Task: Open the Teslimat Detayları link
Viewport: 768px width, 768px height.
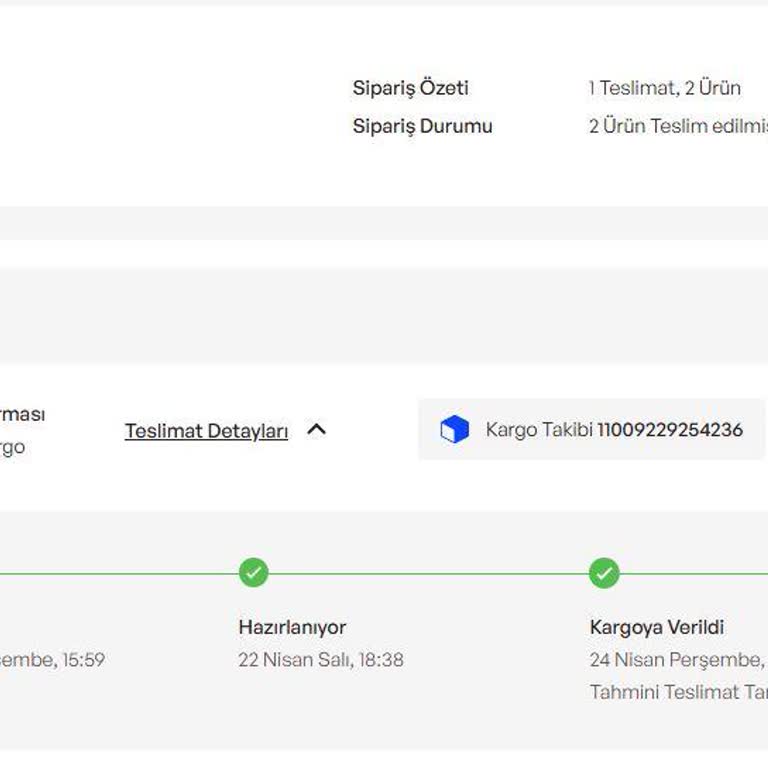Action: coord(206,431)
